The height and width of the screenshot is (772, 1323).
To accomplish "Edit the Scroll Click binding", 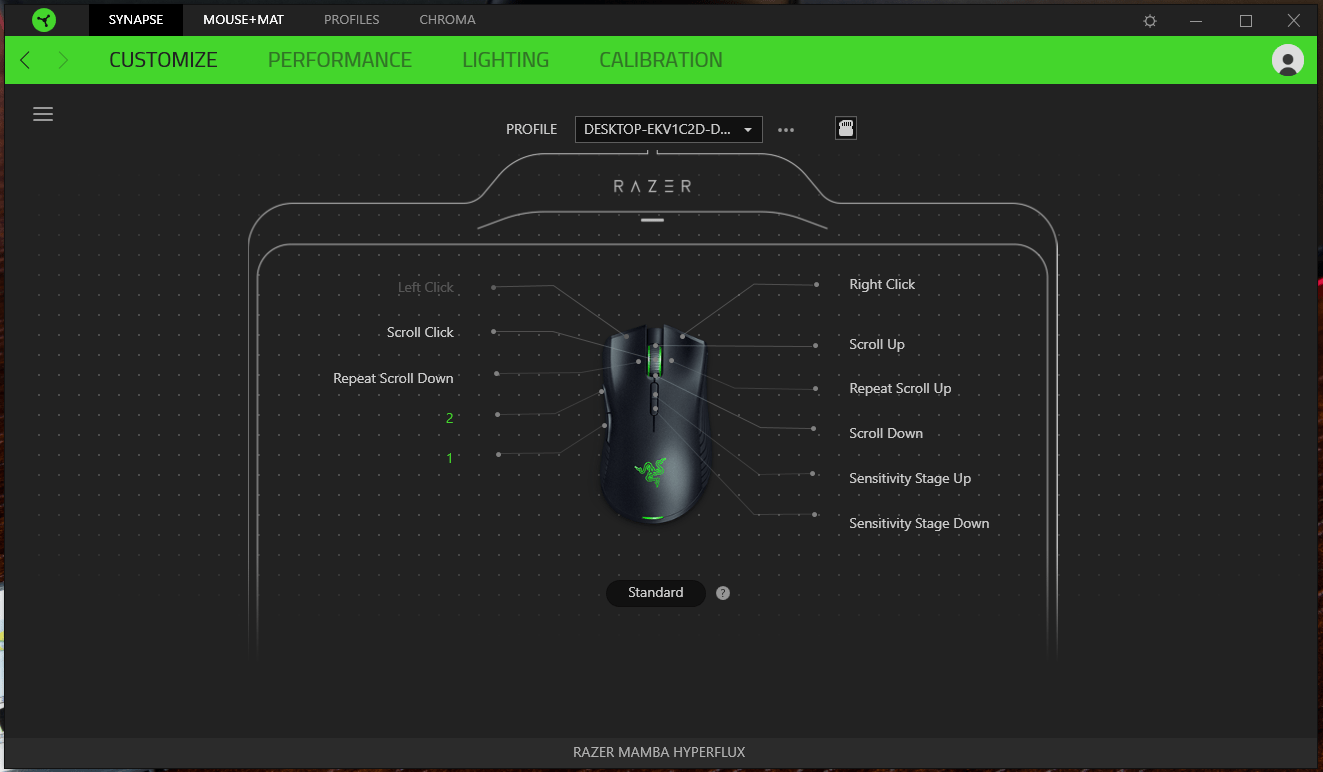I will [x=420, y=332].
